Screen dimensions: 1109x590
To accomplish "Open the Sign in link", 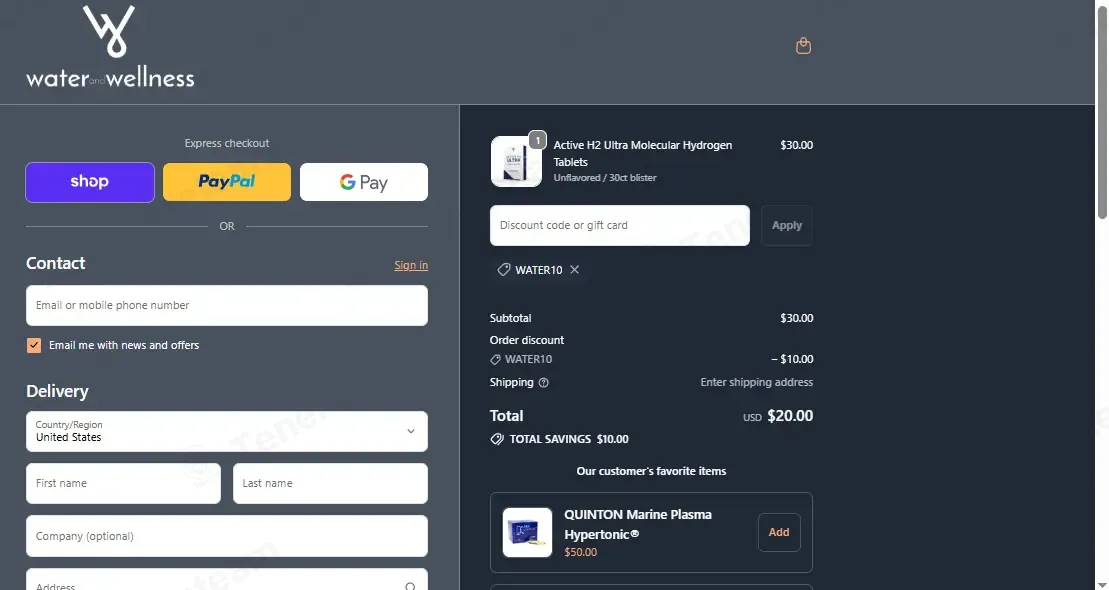I will 411,265.
